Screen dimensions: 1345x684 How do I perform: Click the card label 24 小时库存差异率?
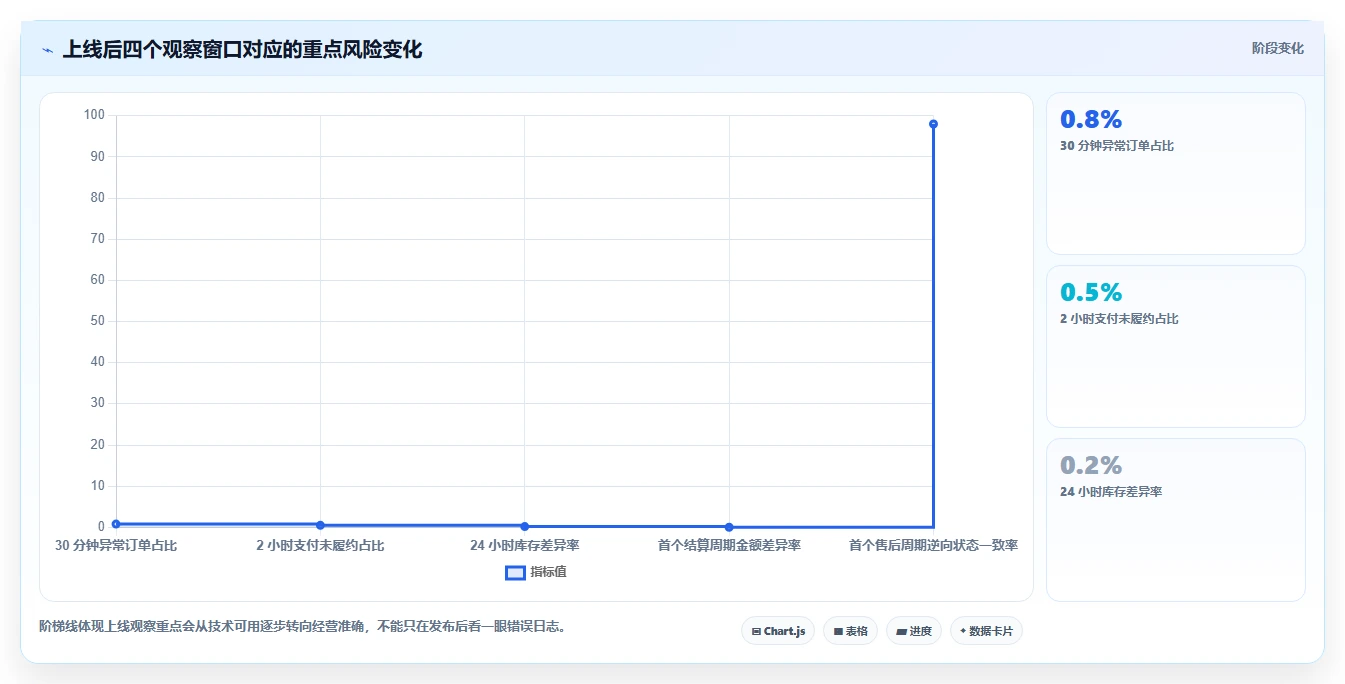[1110, 492]
